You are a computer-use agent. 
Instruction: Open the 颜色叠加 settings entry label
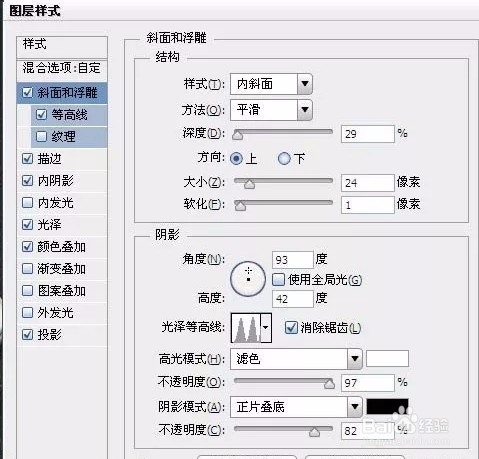point(62,247)
